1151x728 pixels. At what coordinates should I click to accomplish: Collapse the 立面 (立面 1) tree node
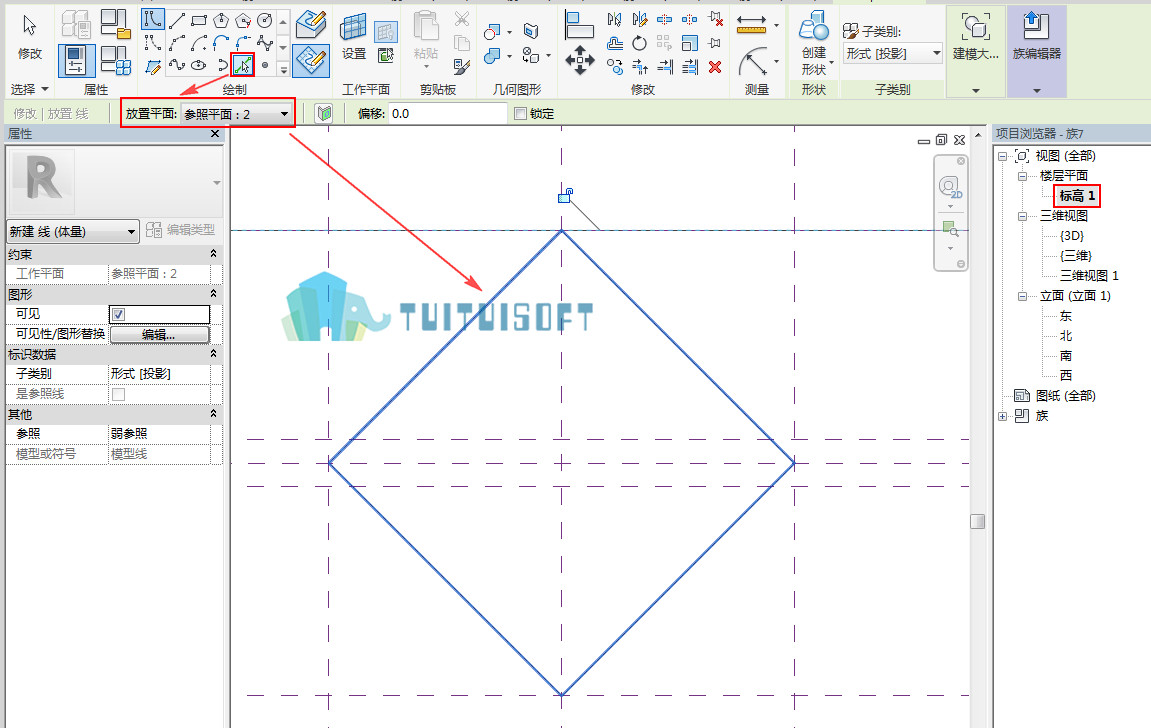[1022, 296]
